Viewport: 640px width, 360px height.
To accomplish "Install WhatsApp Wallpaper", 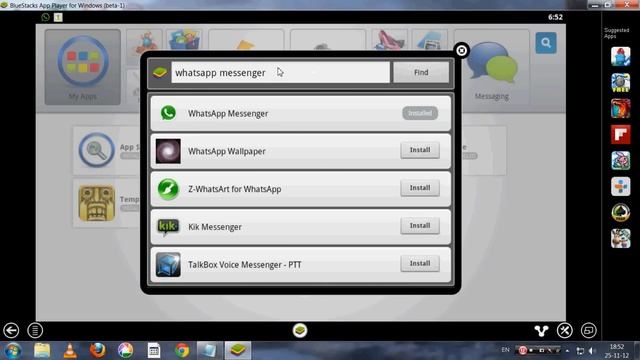I will (420, 150).
